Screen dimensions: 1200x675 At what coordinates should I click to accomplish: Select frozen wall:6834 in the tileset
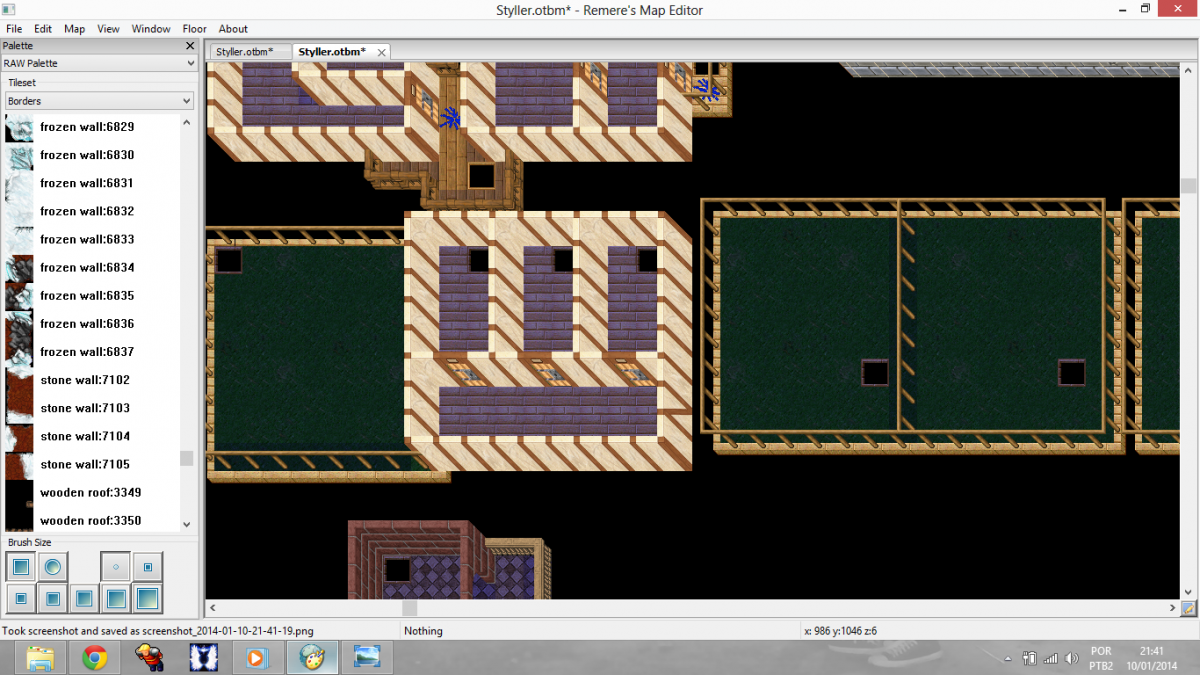pyautogui.click(x=92, y=267)
